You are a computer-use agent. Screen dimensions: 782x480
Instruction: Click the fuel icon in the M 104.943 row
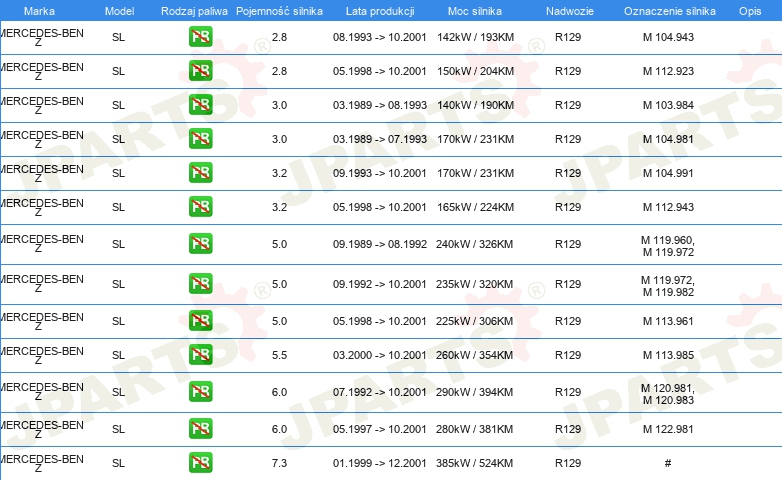(x=200, y=37)
